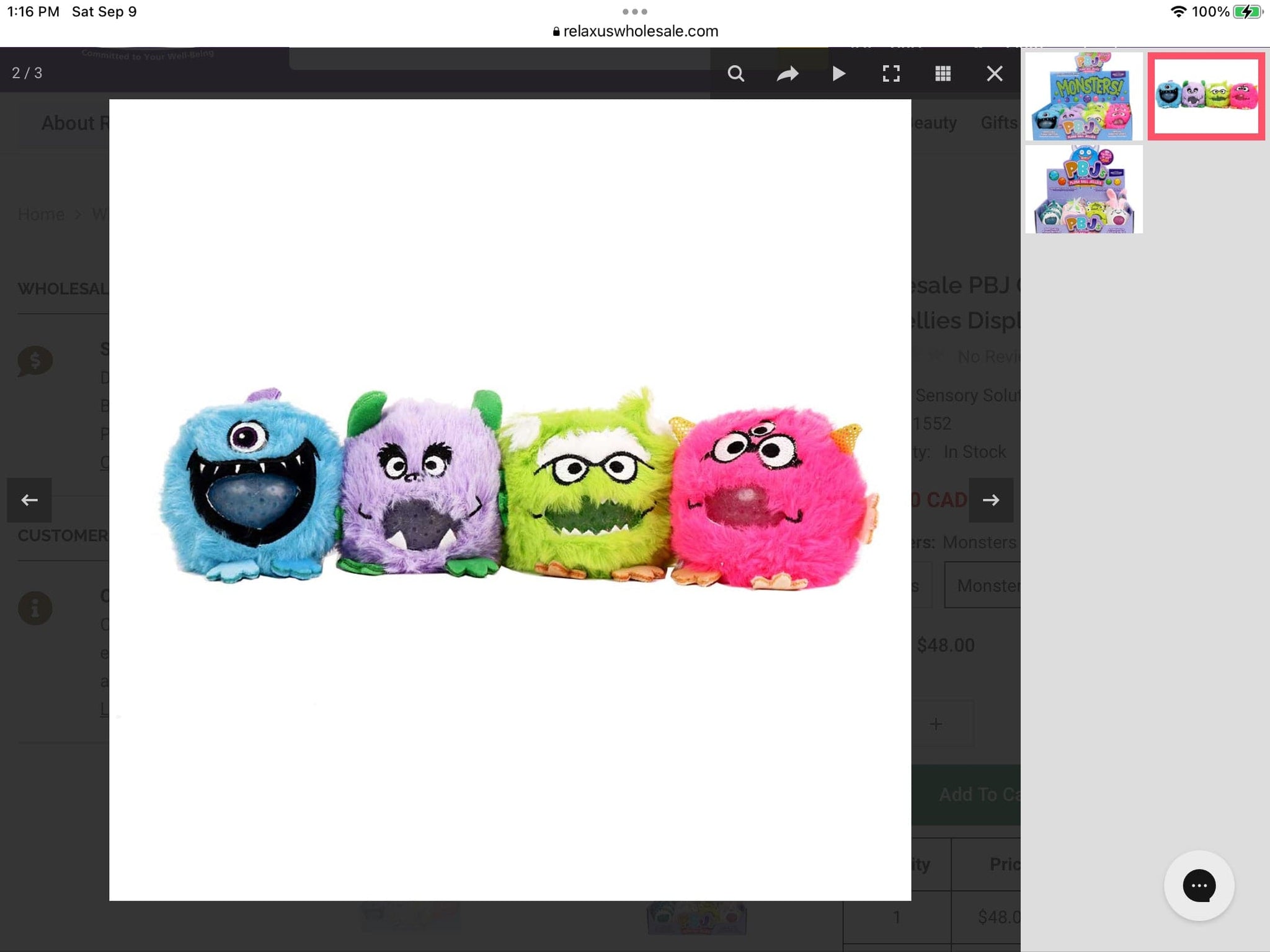Share the image using the arrow icon
1270x952 pixels.
(x=788, y=74)
